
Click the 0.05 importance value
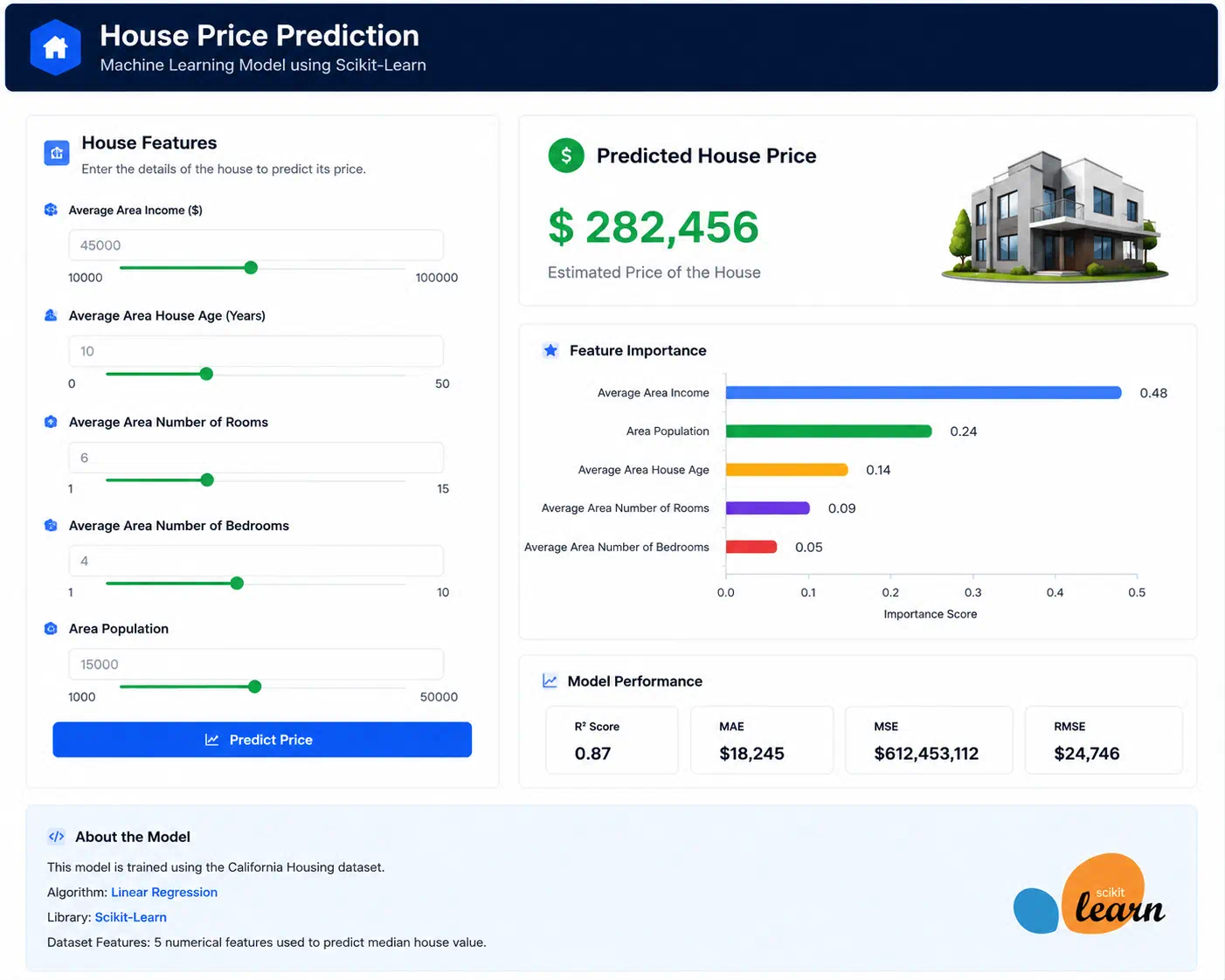click(809, 548)
